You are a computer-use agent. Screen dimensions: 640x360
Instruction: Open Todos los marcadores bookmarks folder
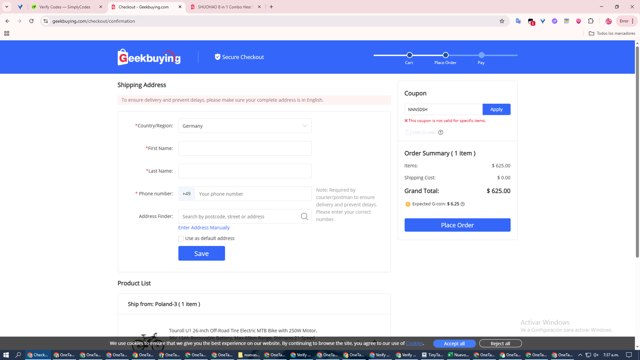612,33
